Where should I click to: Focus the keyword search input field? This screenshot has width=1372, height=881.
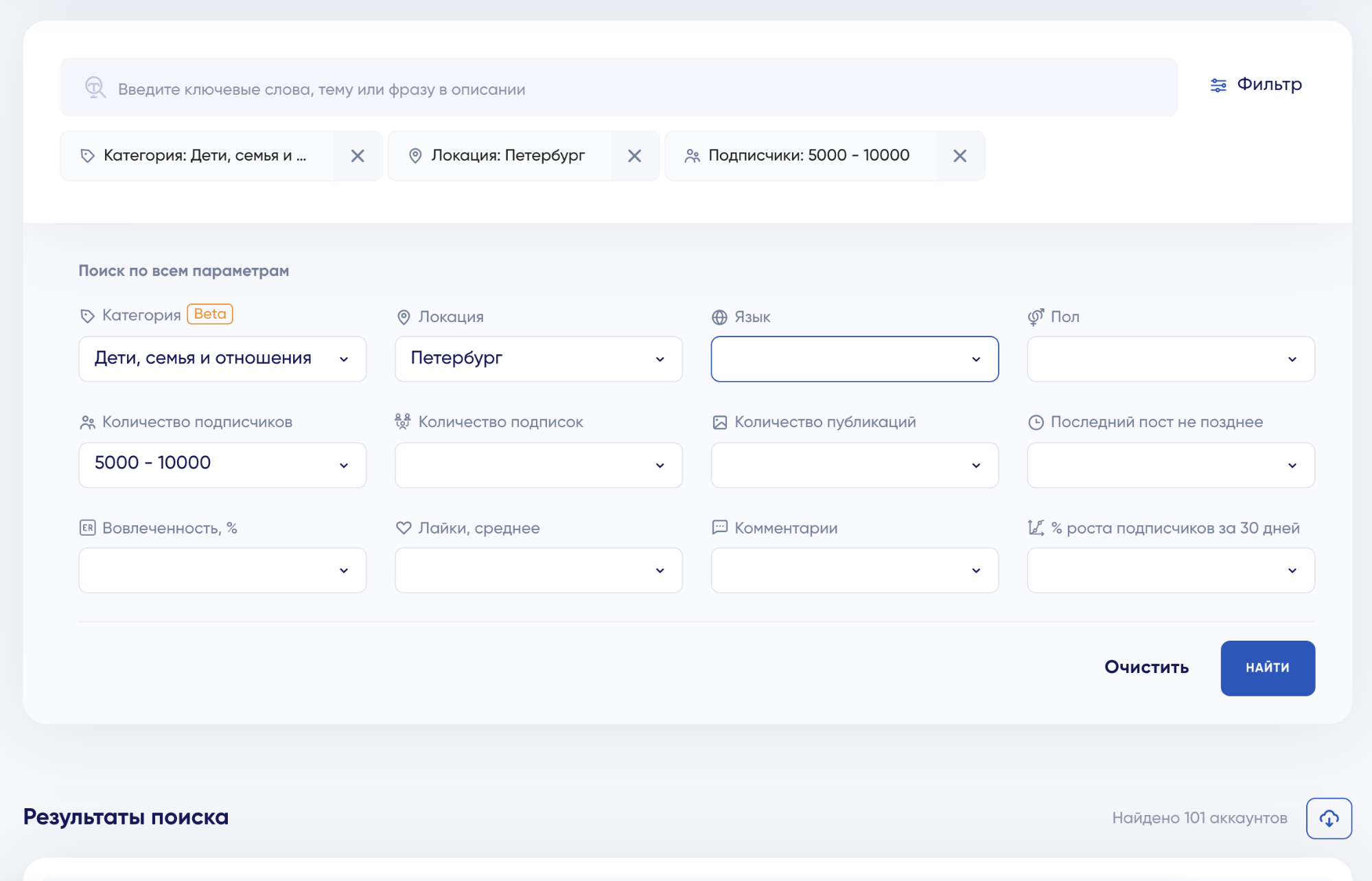pyautogui.click(x=618, y=87)
